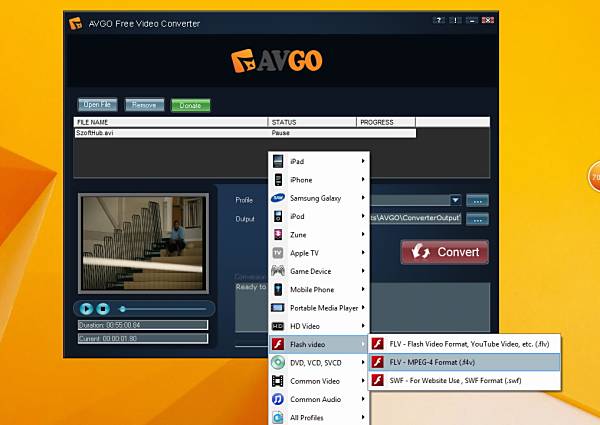Expand the iPhone submenu arrow
Viewport: 600px width, 425px height.
coord(363,179)
